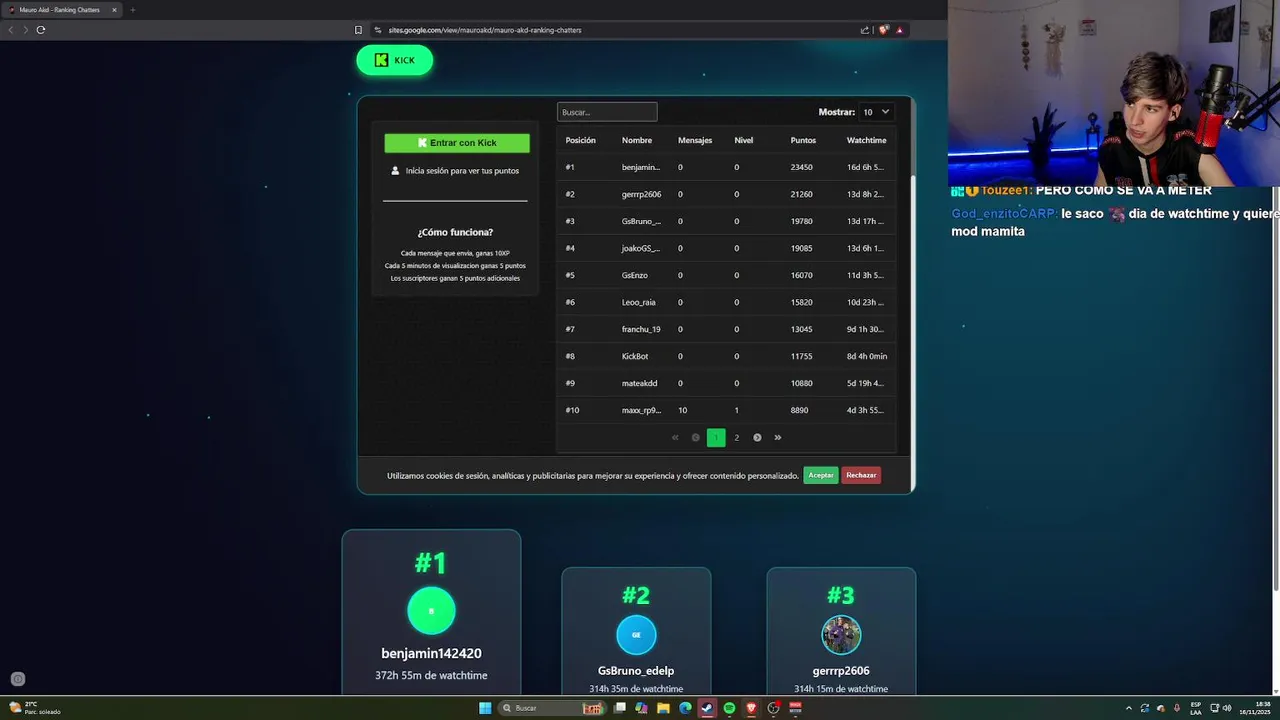This screenshot has height=720, width=1280.
Task: Open the share icon in address bar
Action: click(865, 30)
